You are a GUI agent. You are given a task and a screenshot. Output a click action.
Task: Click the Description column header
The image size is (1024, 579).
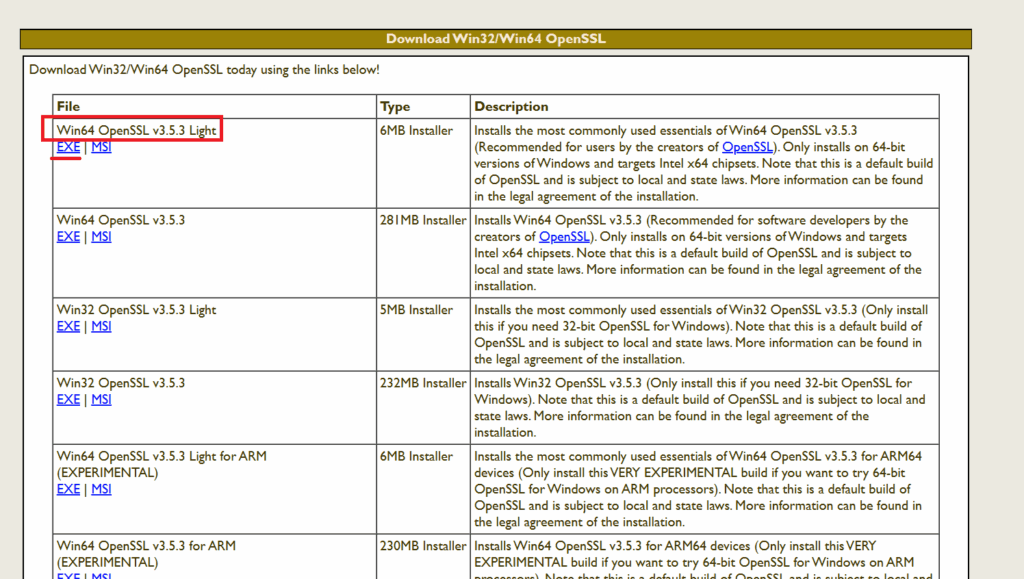511,106
